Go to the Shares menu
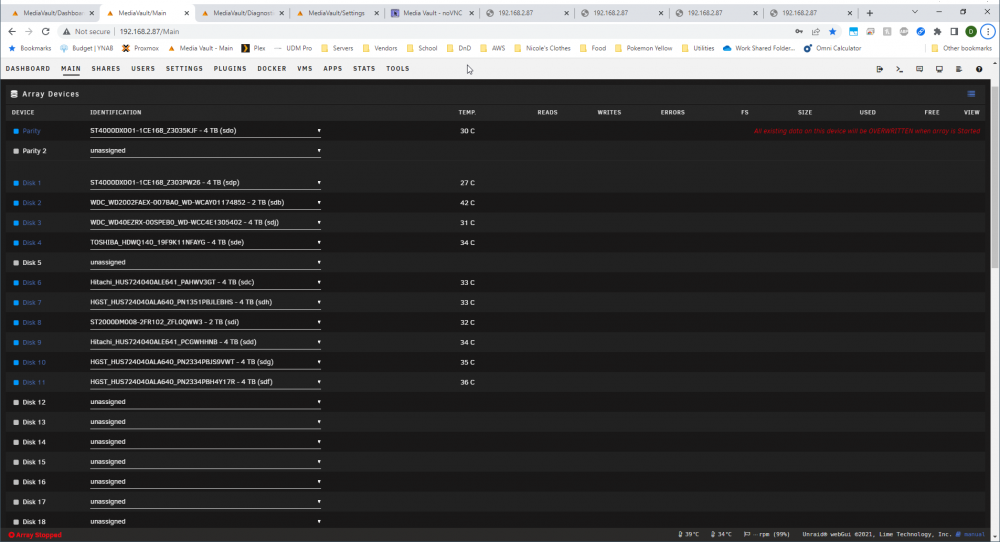The height and width of the screenshot is (542, 1000). pos(106,69)
